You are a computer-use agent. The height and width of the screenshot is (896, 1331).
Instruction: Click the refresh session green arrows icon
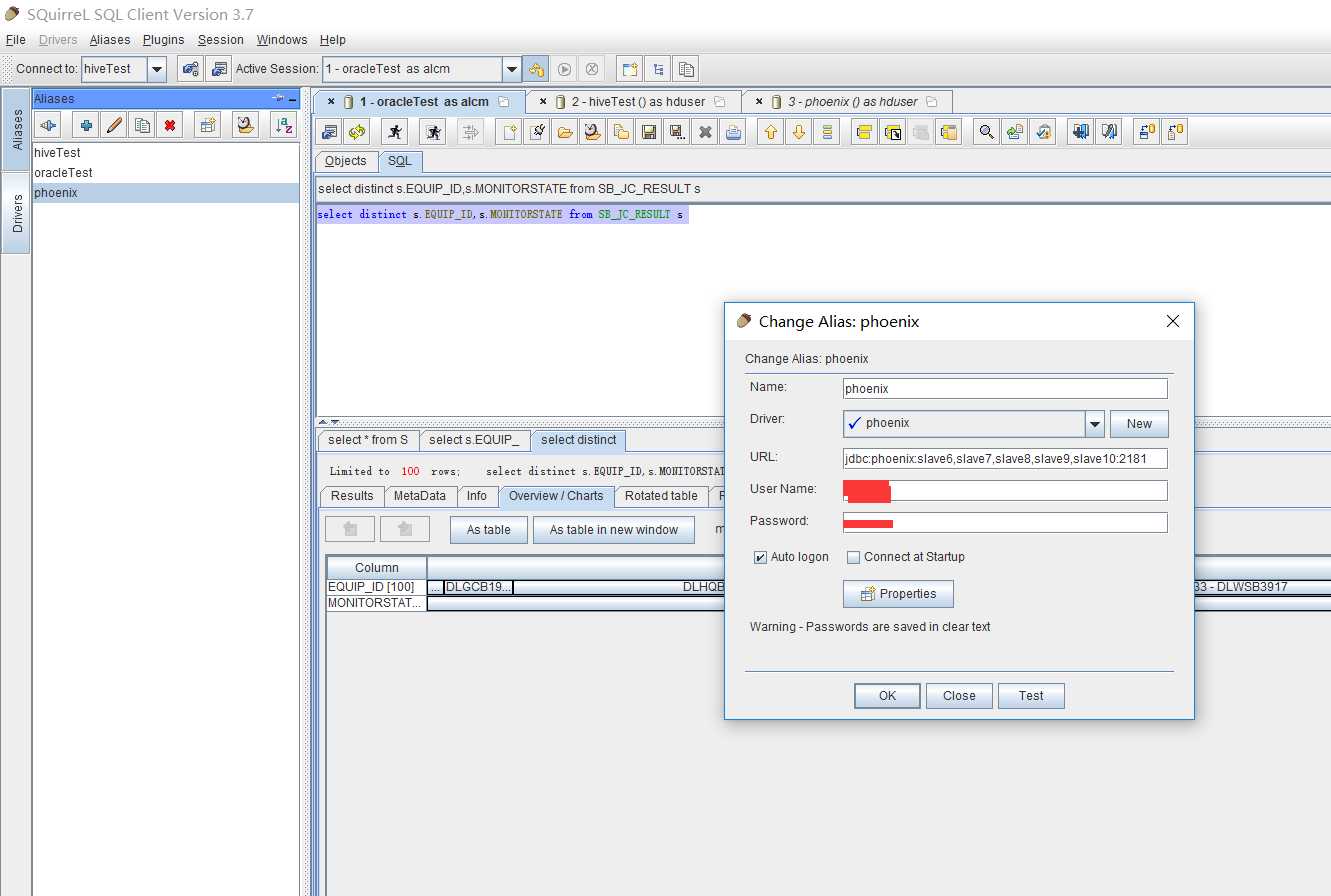[x=357, y=132]
